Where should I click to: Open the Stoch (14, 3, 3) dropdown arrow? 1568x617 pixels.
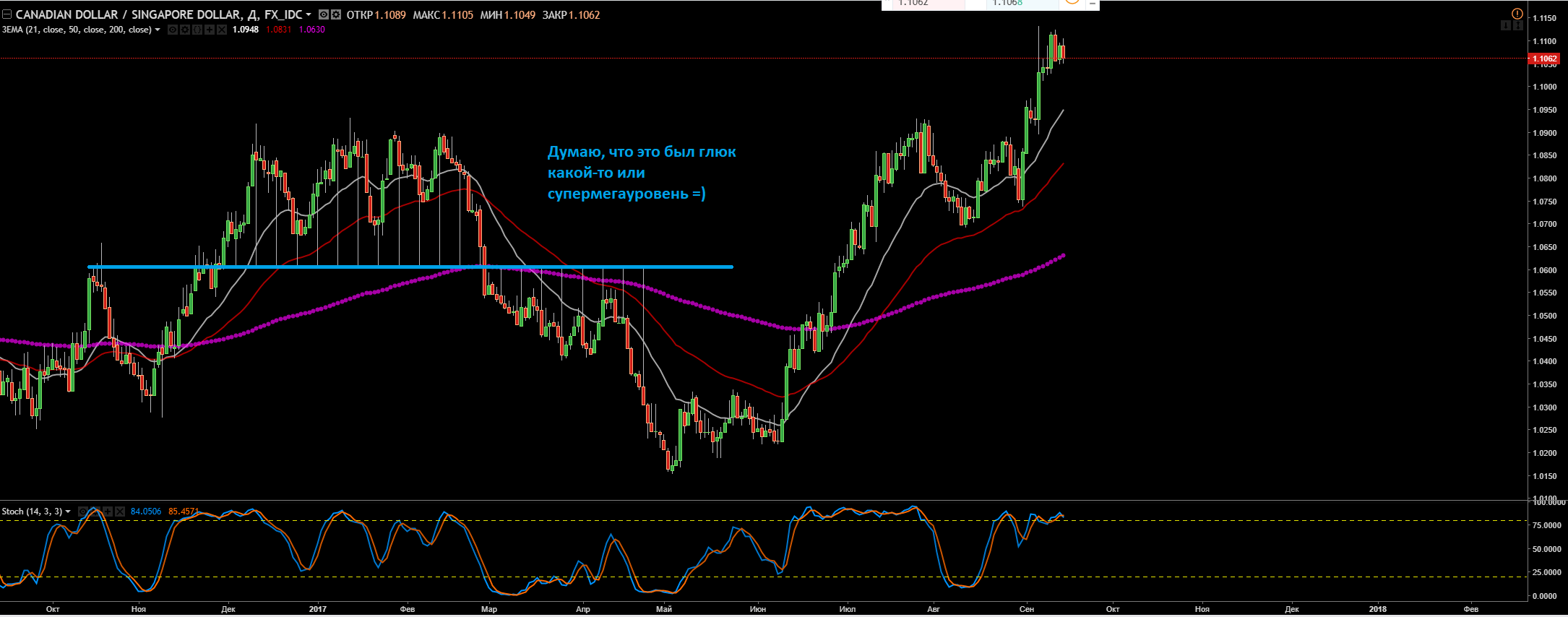[68, 512]
